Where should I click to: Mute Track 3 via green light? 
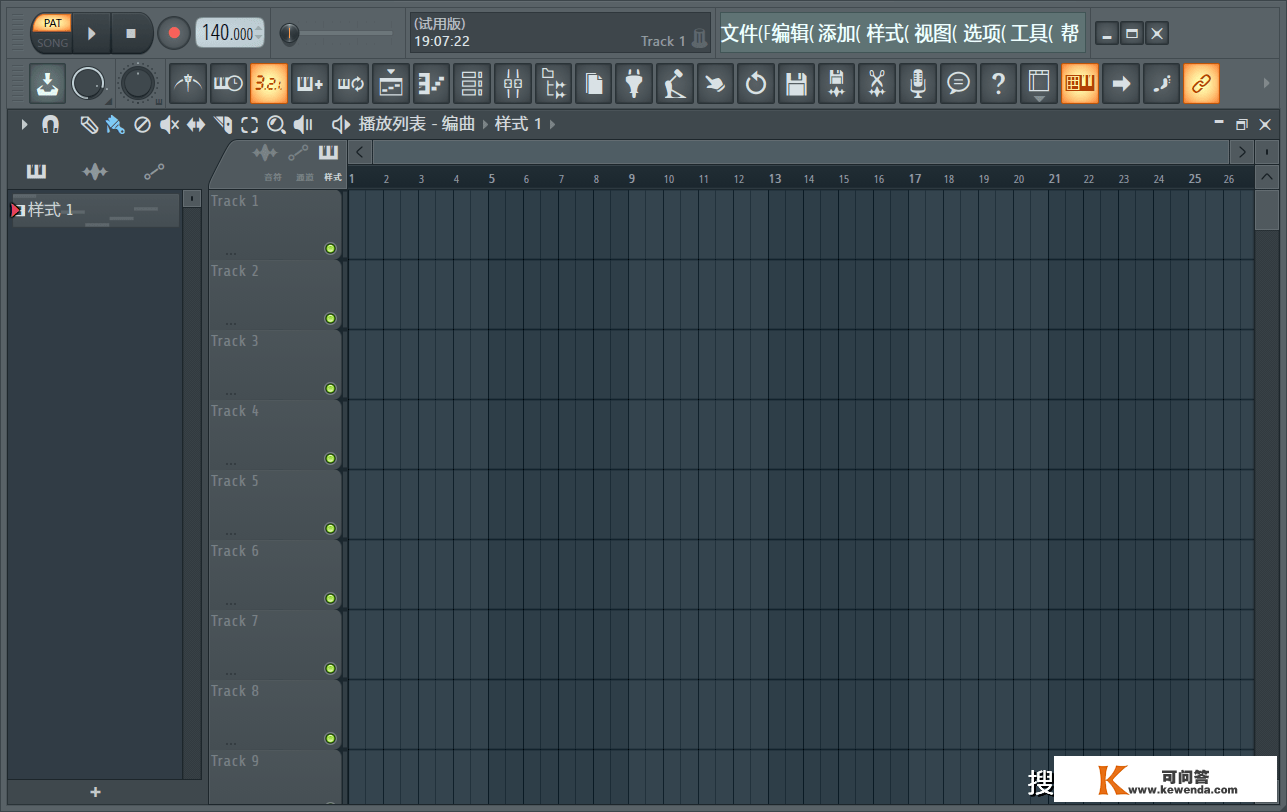[331, 388]
